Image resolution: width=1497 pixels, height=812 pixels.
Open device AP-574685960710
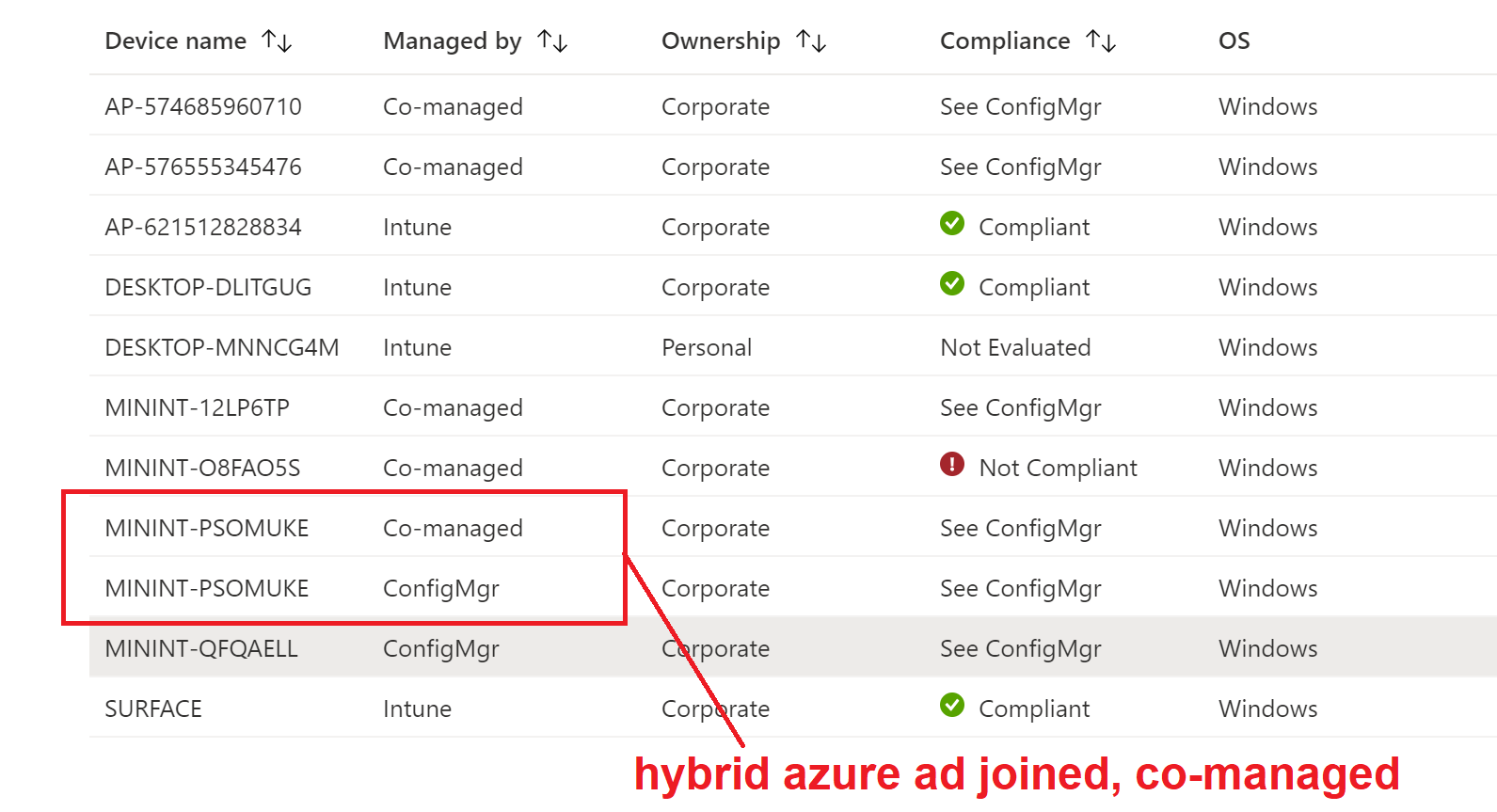[203, 106]
